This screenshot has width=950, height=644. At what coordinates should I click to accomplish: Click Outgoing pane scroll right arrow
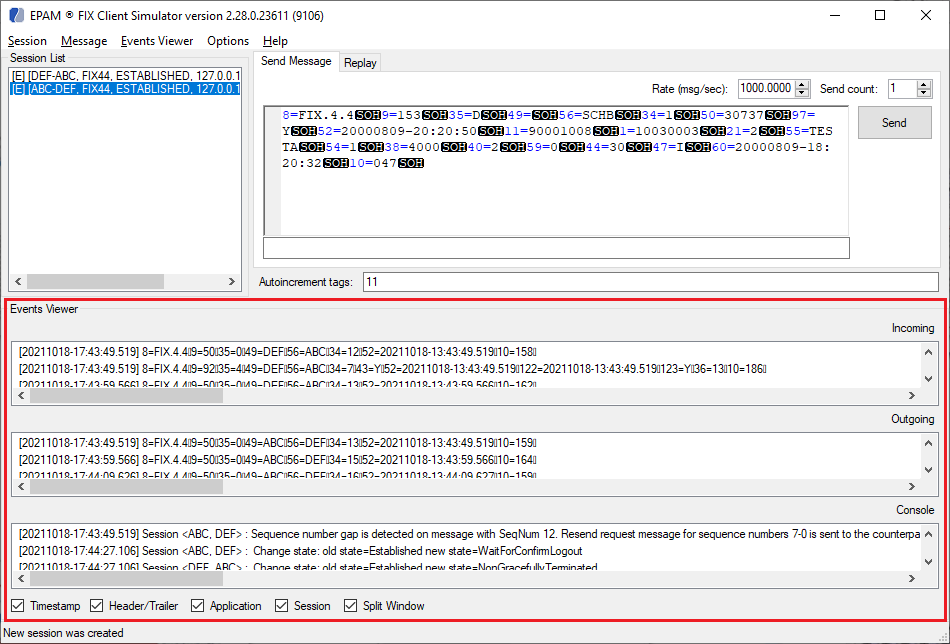tap(912, 486)
